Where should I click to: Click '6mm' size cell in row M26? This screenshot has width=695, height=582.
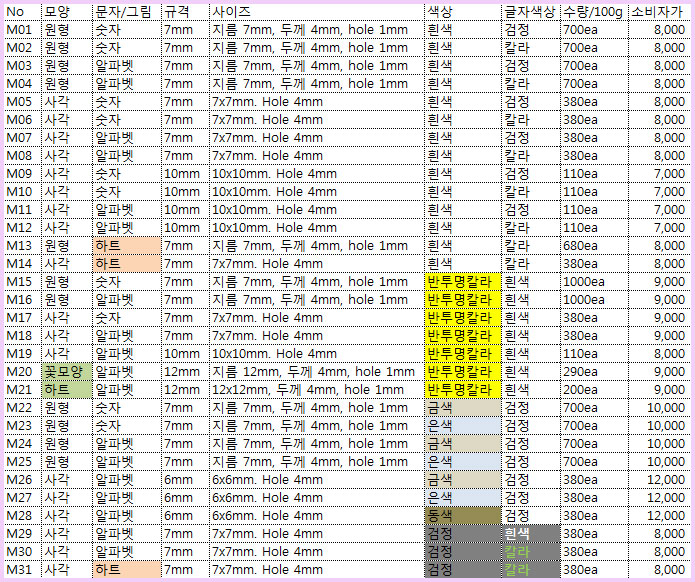click(185, 480)
